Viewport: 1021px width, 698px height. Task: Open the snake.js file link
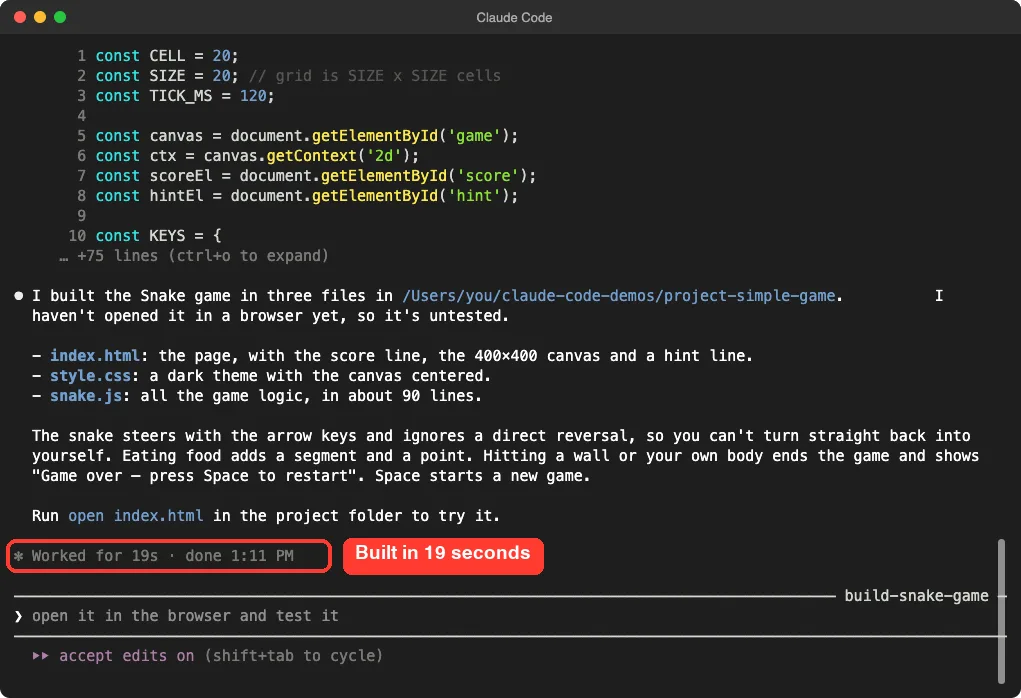pyautogui.click(x=86, y=396)
